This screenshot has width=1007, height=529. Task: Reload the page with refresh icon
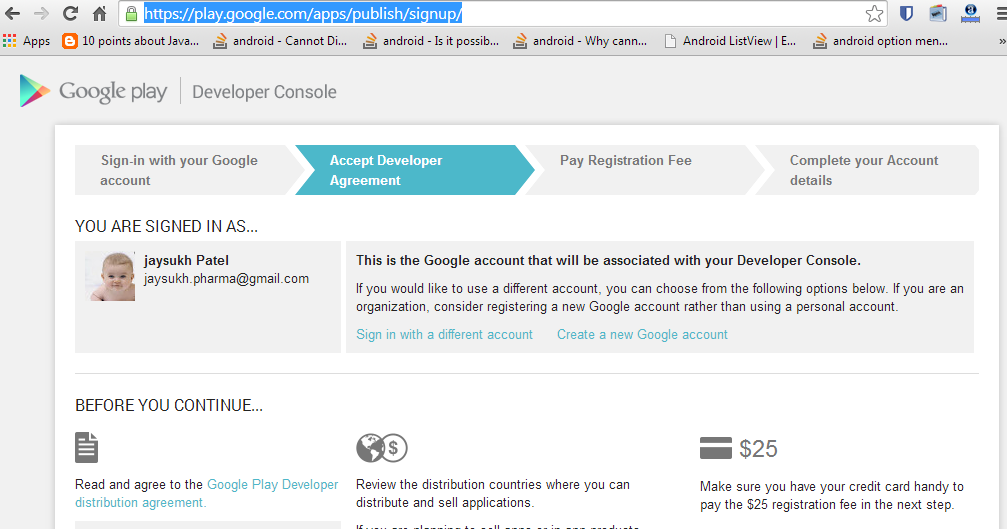[x=70, y=13]
